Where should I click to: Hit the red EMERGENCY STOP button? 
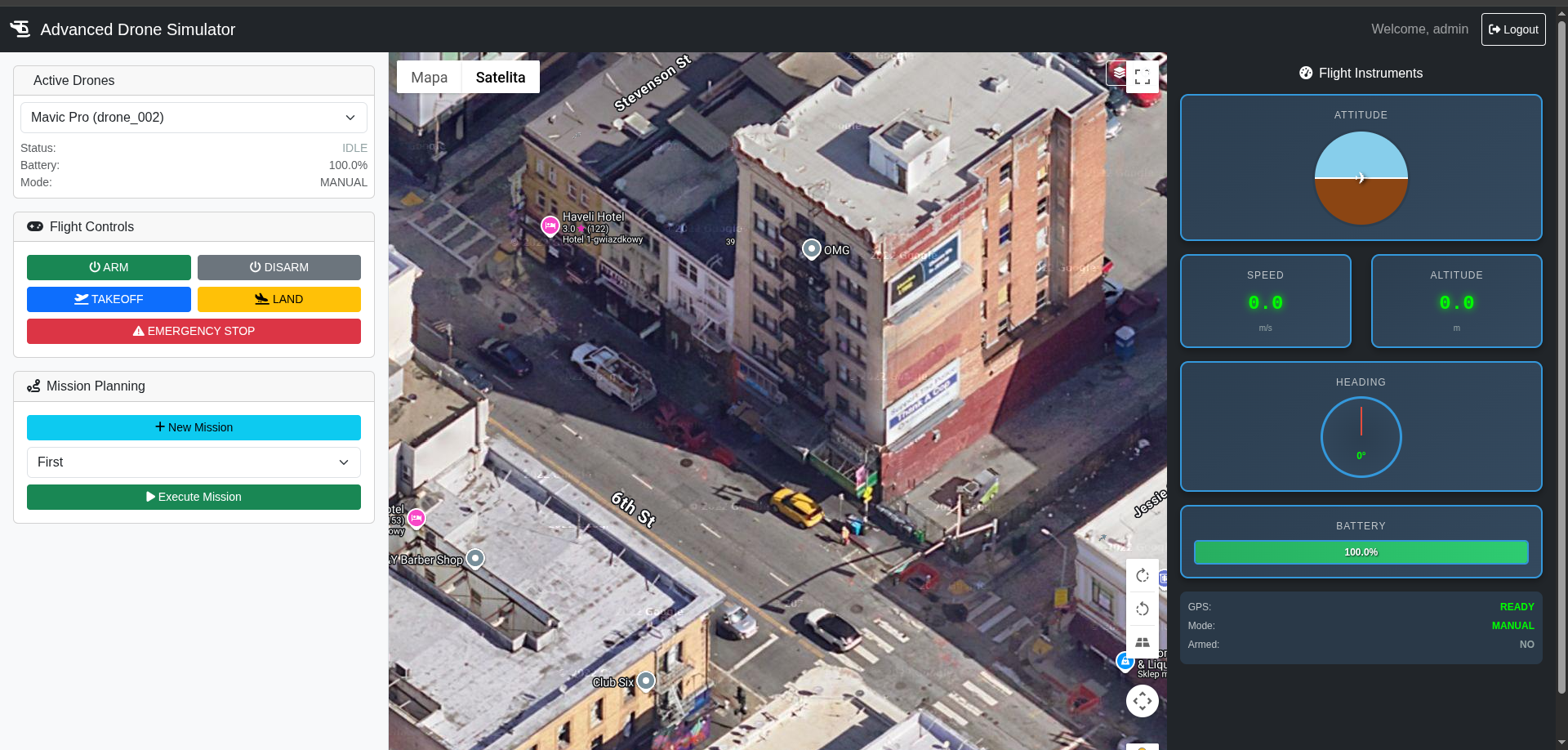[194, 331]
